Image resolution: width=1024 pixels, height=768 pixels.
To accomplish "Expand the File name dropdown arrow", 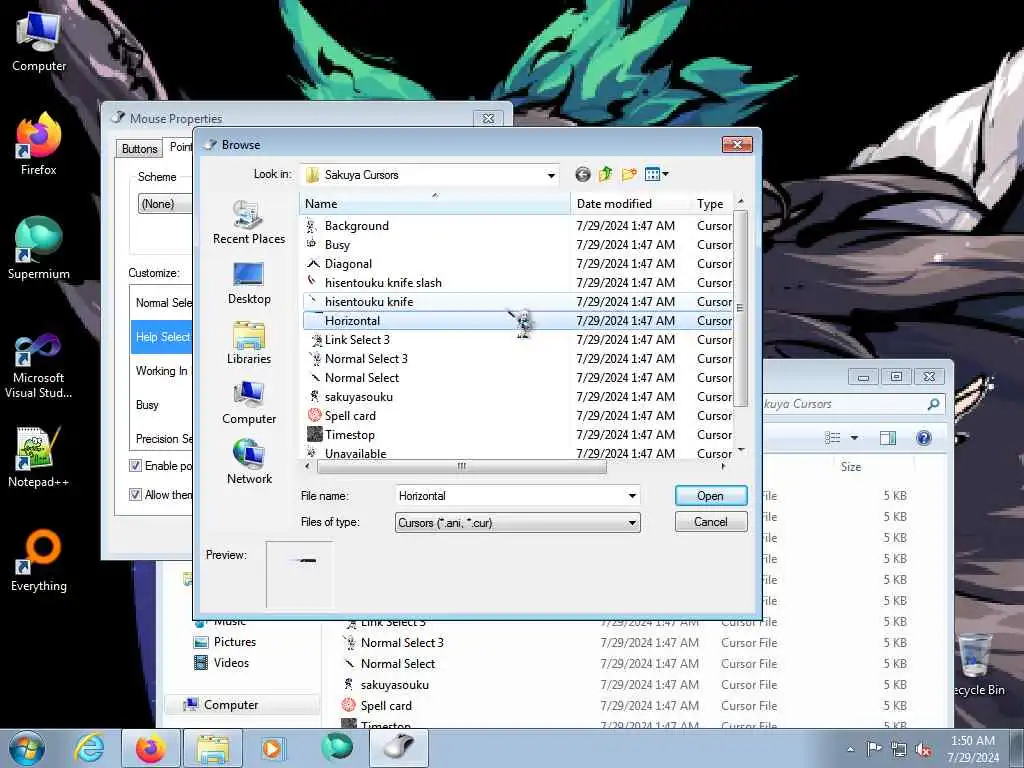I will click(x=632, y=496).
